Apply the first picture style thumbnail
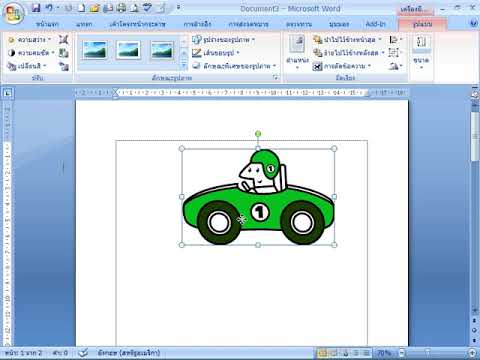 click(x=95, y=50)
